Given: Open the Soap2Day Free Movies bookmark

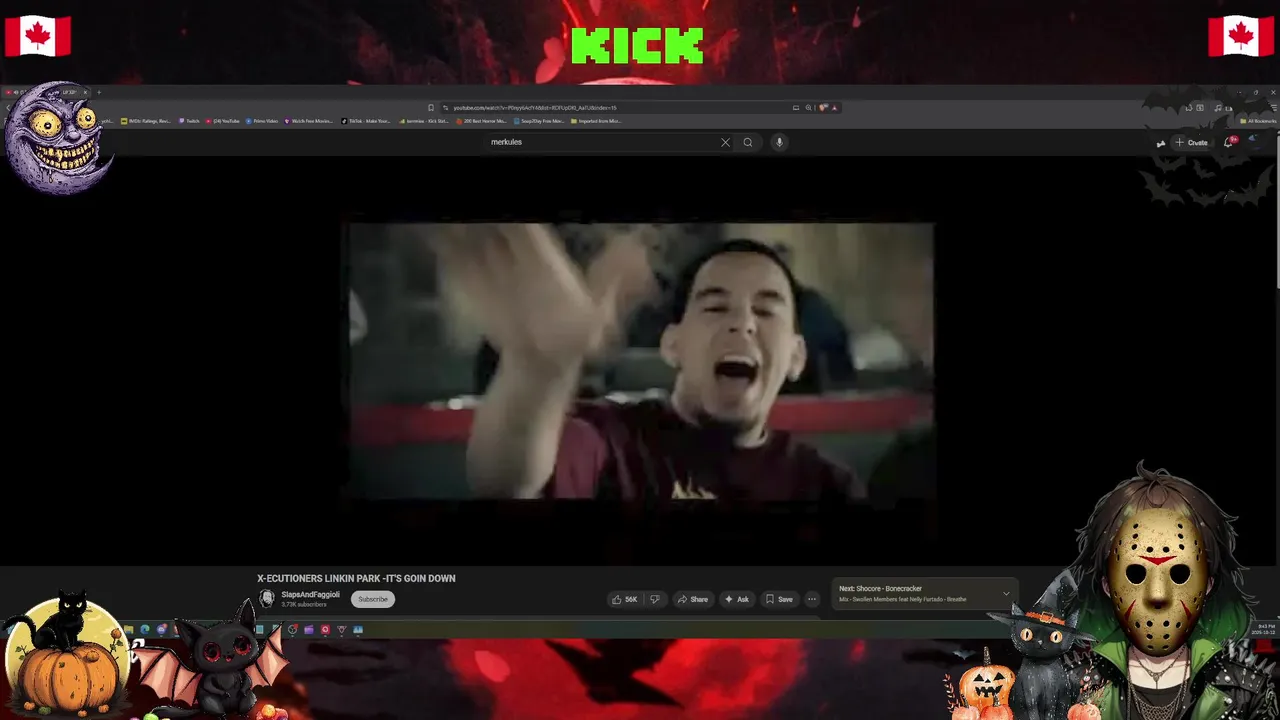Looking at the screenshot, I should click(x=538, y=121).
